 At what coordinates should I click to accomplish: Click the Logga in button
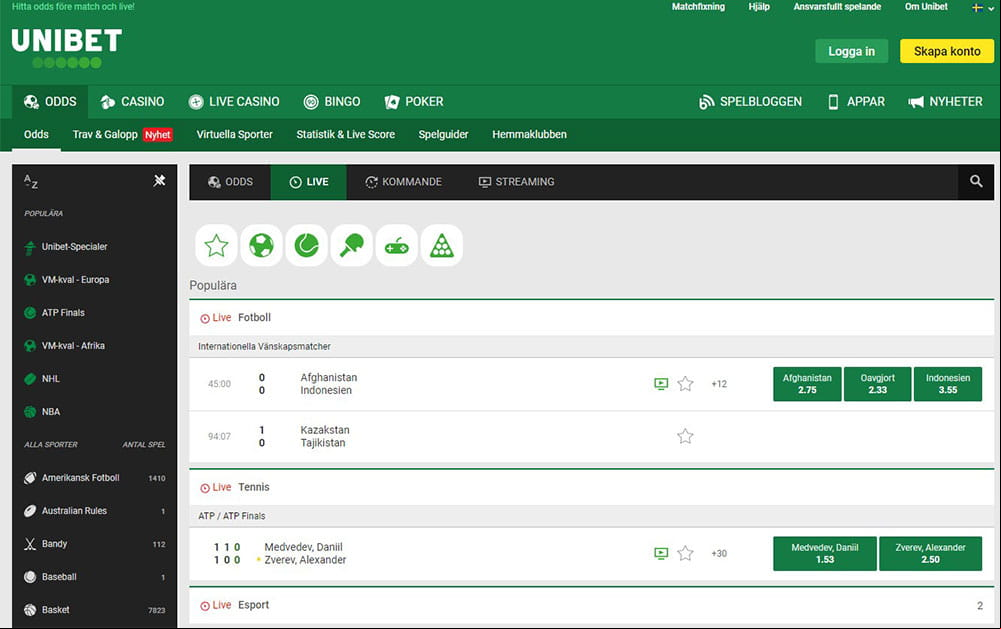pyautogui.click(x=852, y=51)
